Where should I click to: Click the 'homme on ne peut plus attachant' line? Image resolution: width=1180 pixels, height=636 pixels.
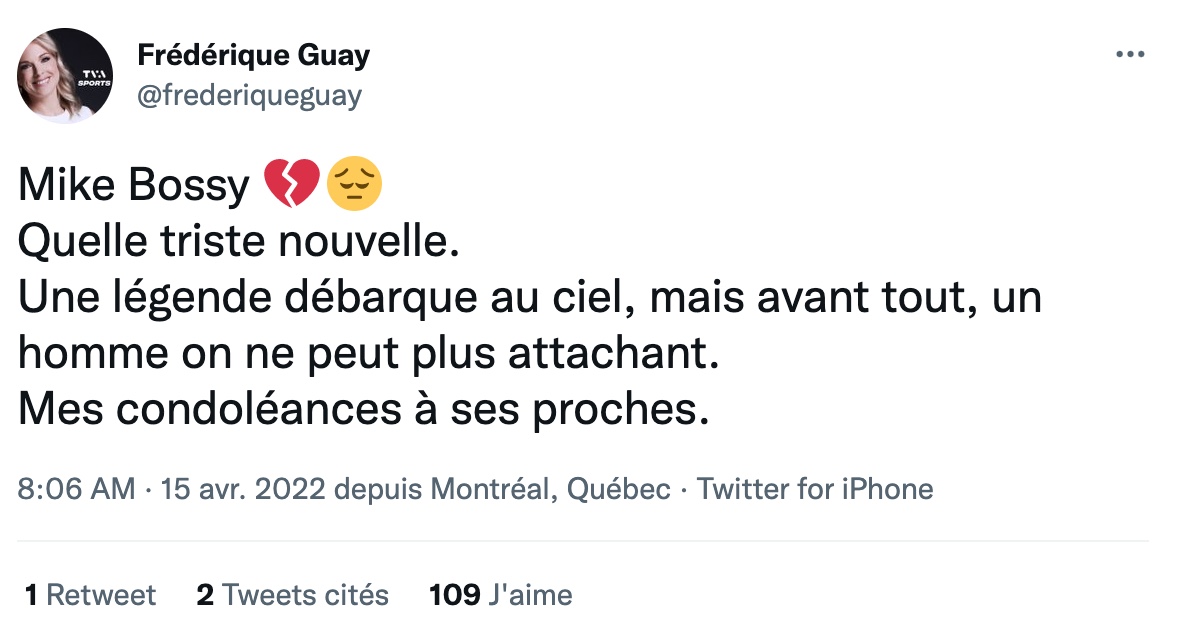pos(368,355)
